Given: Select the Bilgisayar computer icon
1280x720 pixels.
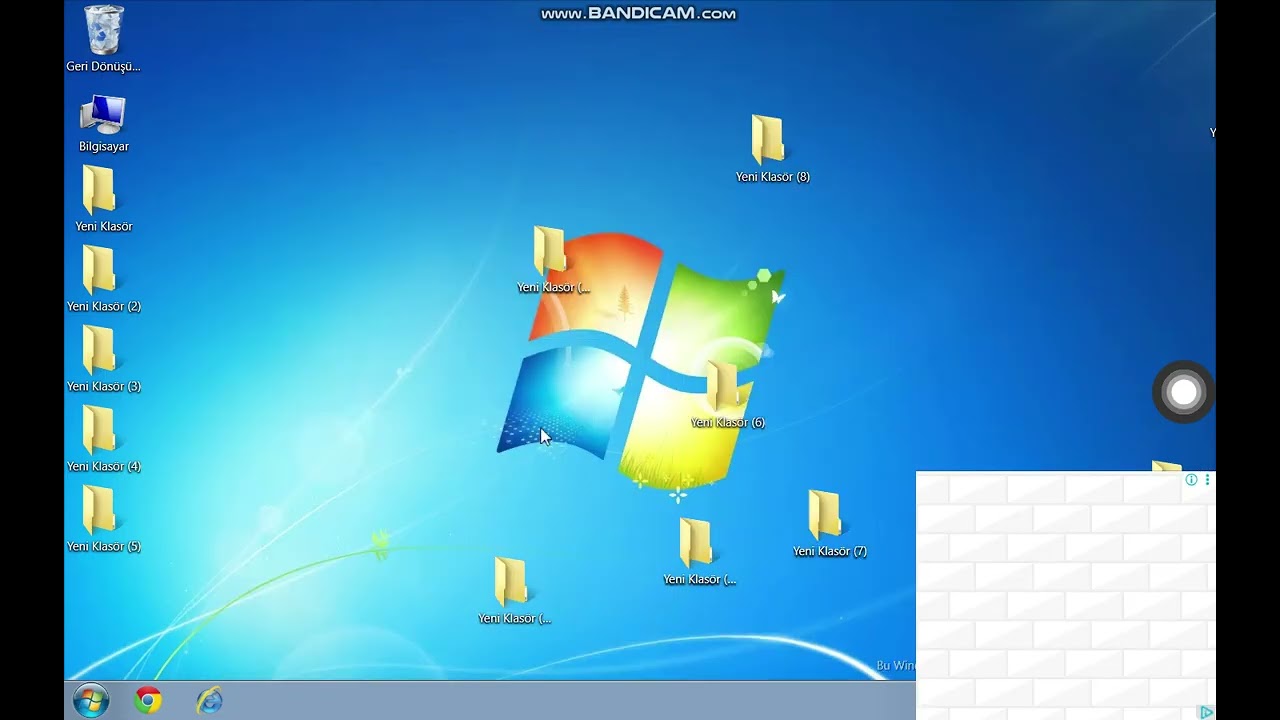Looking at the screenshot, I should point(104,123).
